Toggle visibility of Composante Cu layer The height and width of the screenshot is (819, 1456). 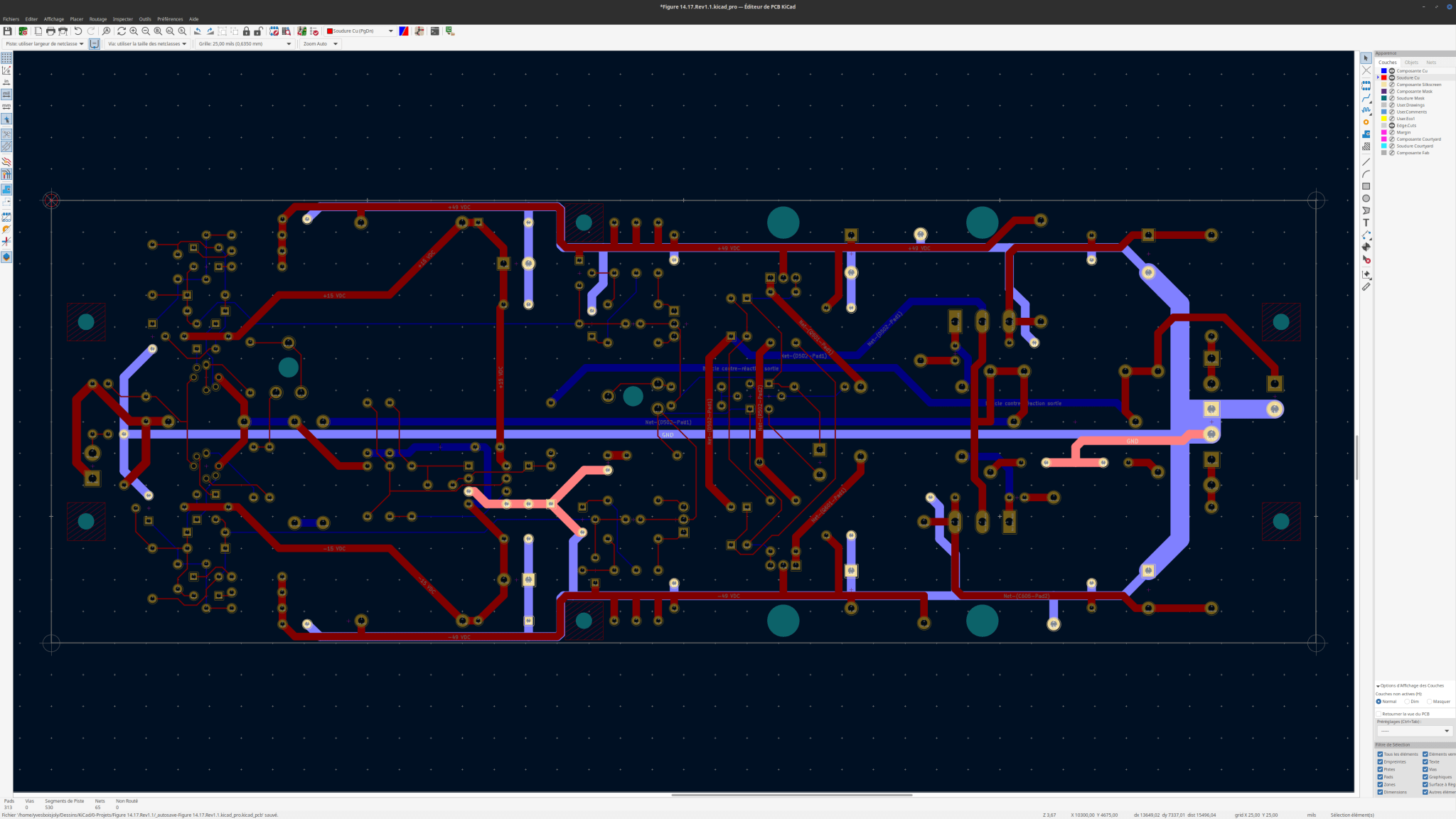click(1392, 71)
